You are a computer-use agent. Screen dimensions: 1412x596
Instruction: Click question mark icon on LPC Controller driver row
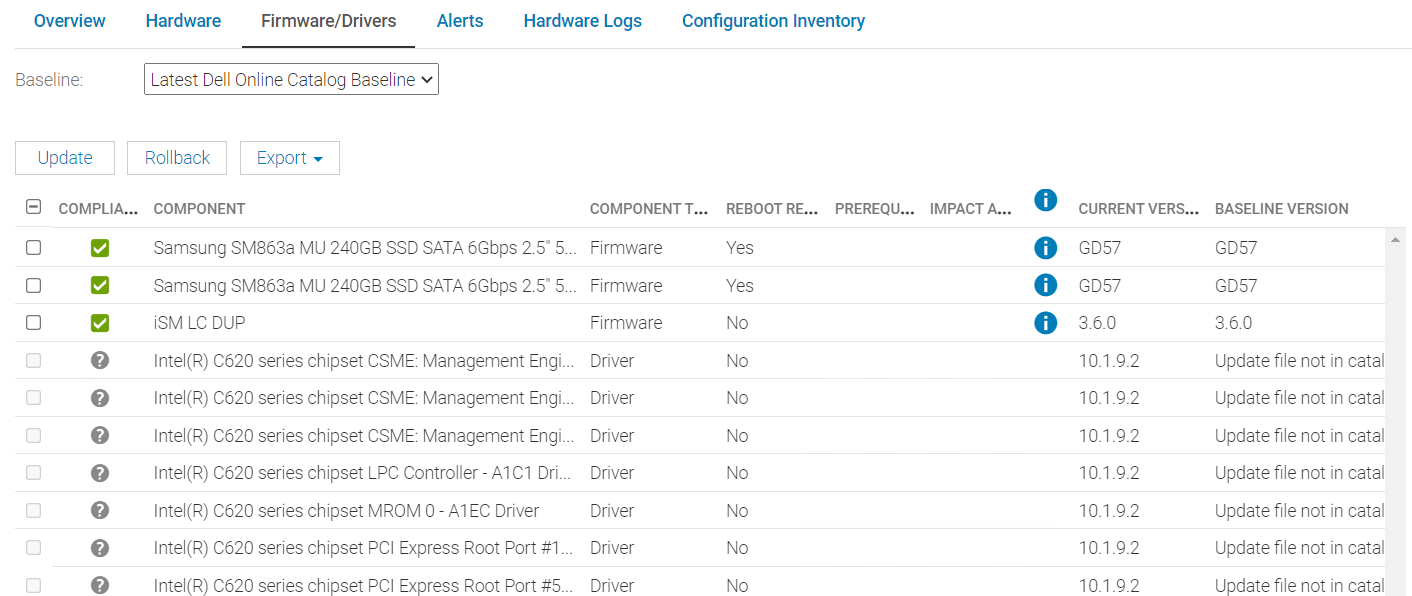tap(99, 472)
